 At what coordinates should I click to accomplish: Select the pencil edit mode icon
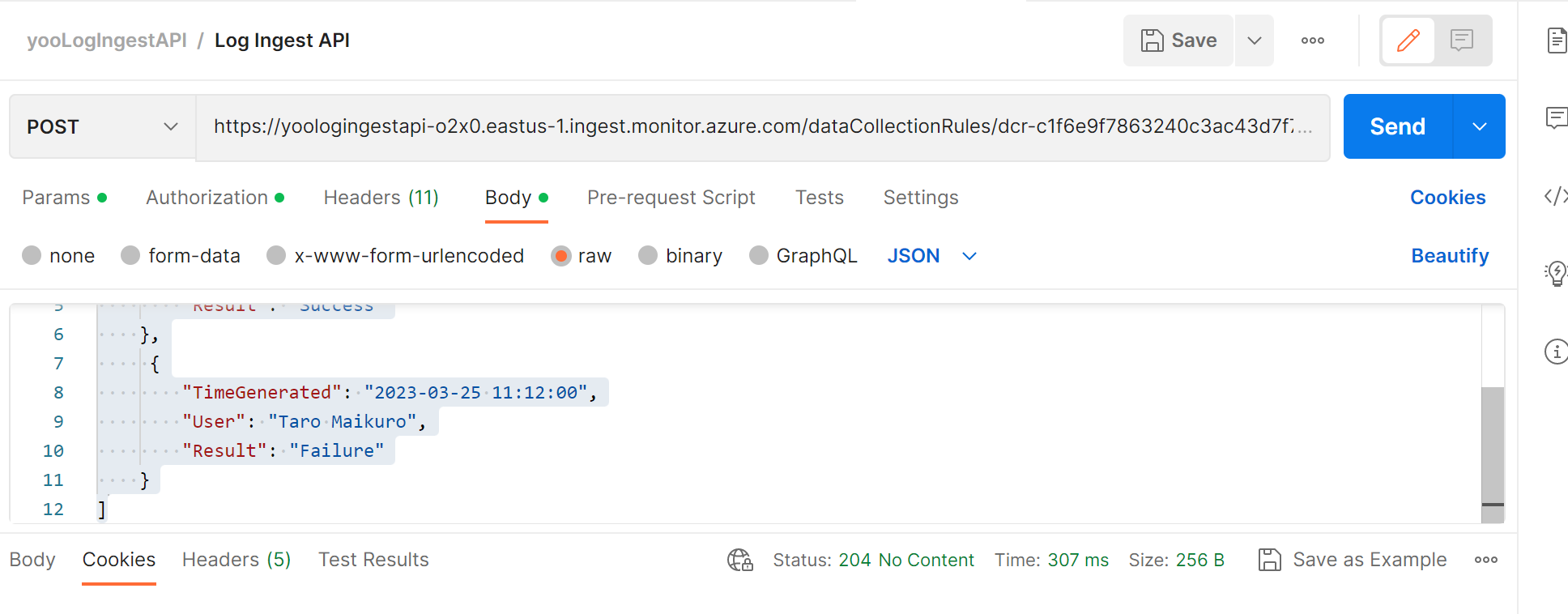(x=1408, y=40)
